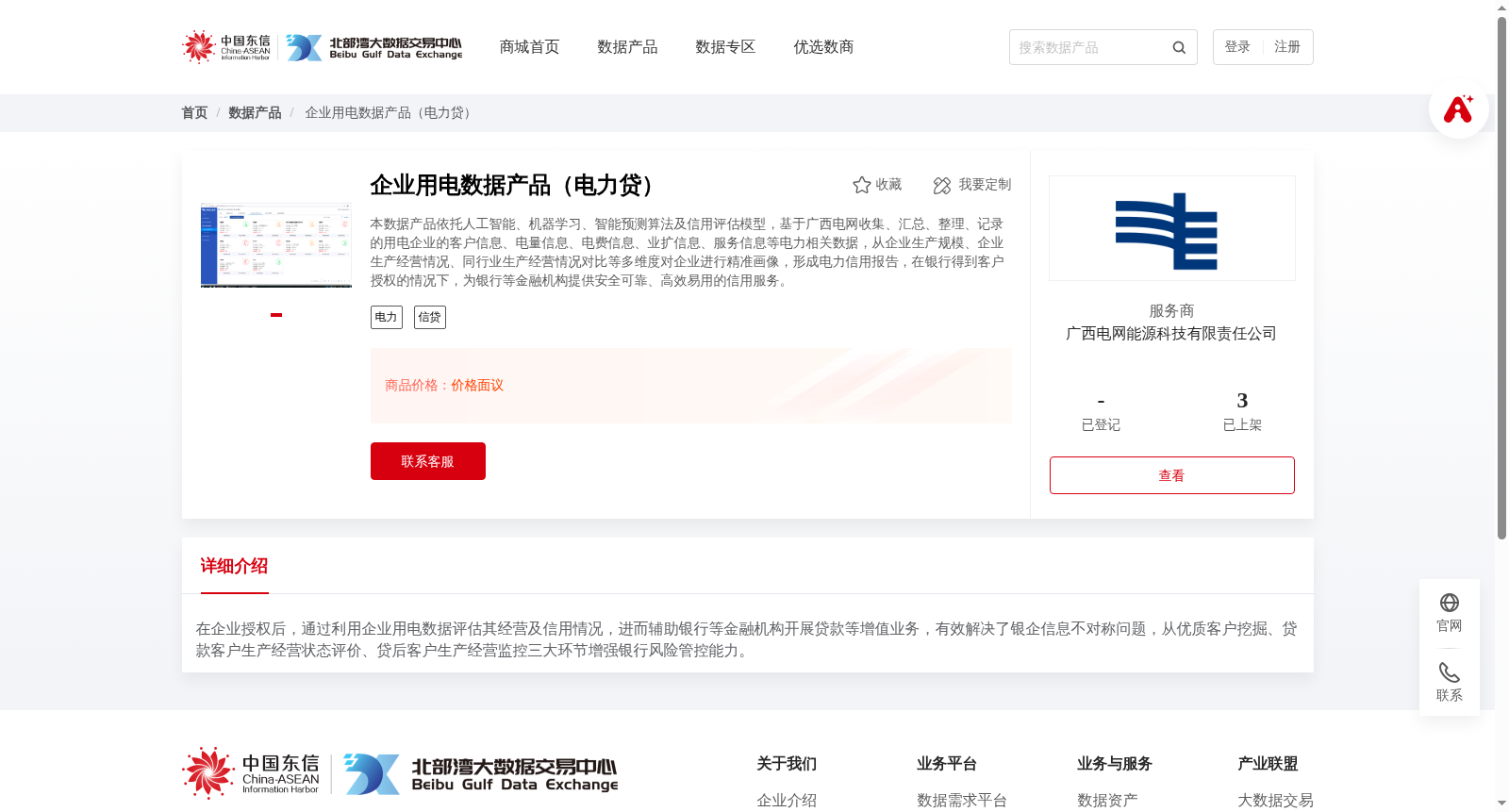Screen dimensions: 1509x812
Task: Click the 已登记 label
Action: 1101,425
